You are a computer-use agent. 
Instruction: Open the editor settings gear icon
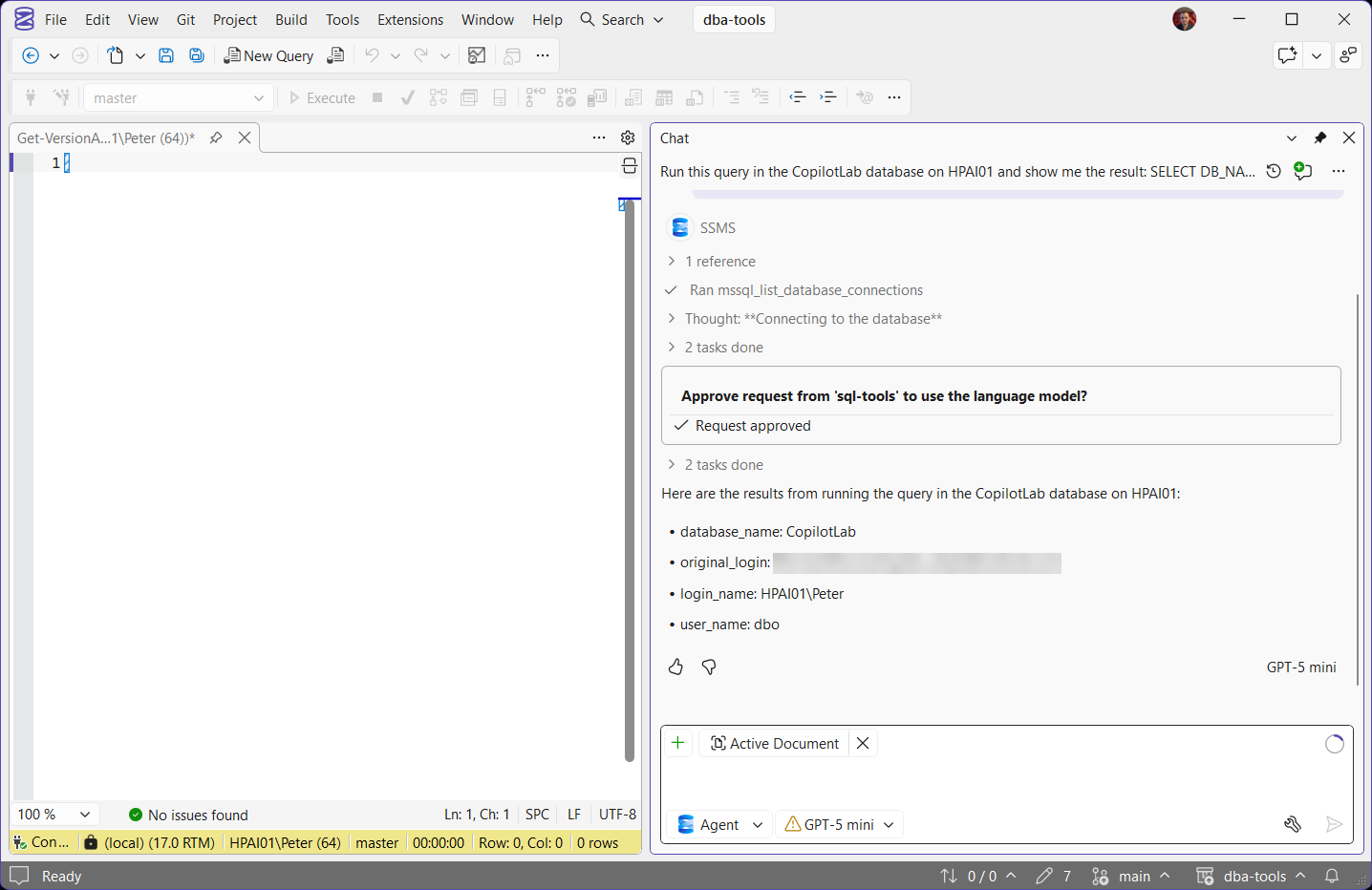pos(628,138)
